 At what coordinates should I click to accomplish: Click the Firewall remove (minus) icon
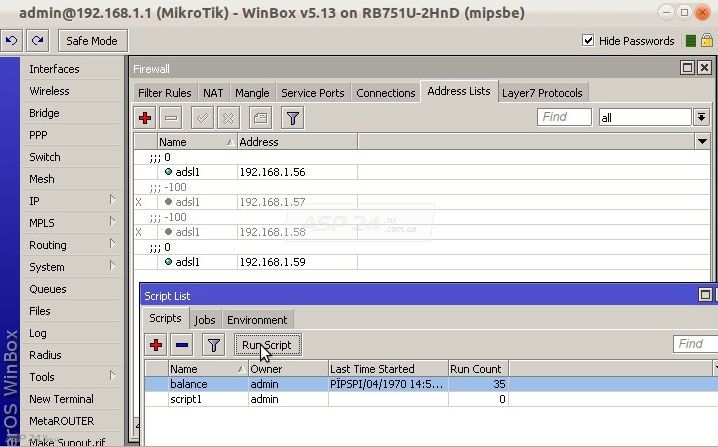coord(171,118)
